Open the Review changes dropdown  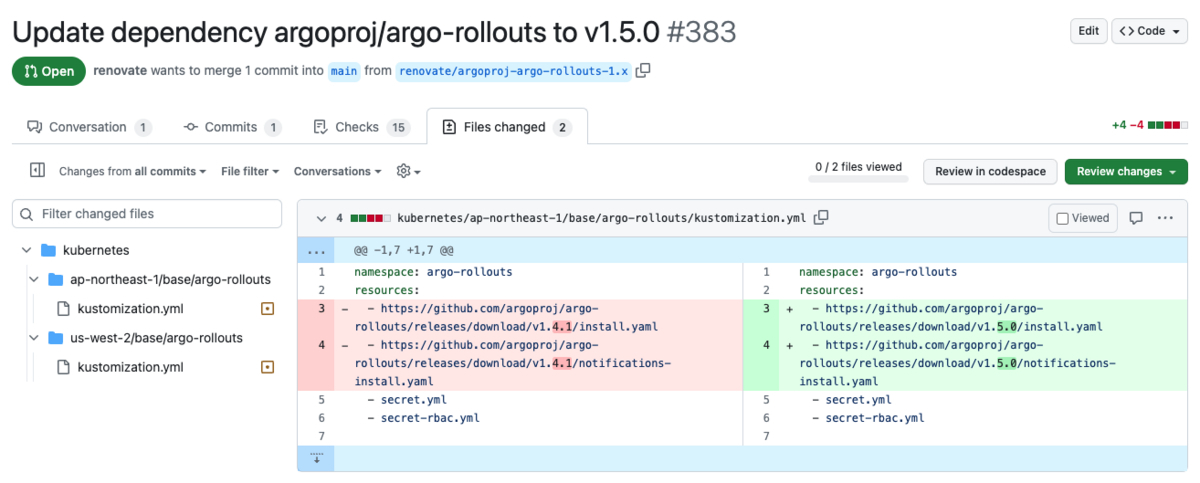[1126, 171]
